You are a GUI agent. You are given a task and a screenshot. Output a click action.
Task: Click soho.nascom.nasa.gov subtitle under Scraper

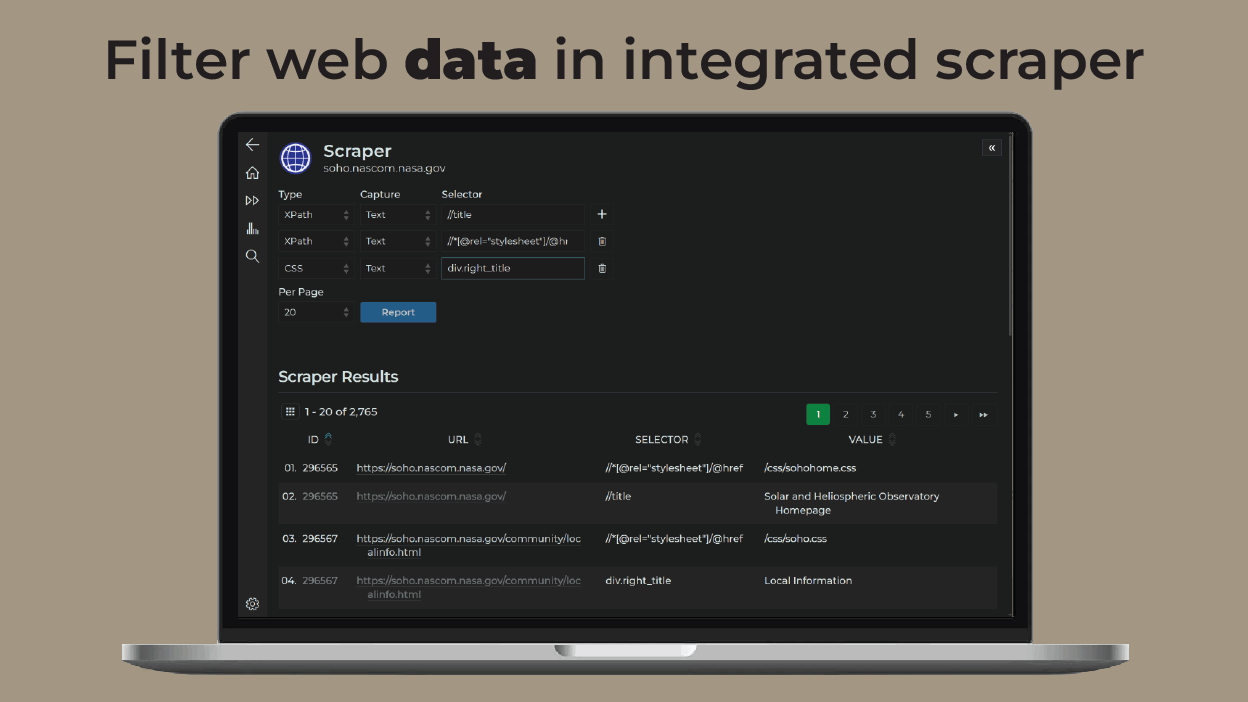click(384, 170)
